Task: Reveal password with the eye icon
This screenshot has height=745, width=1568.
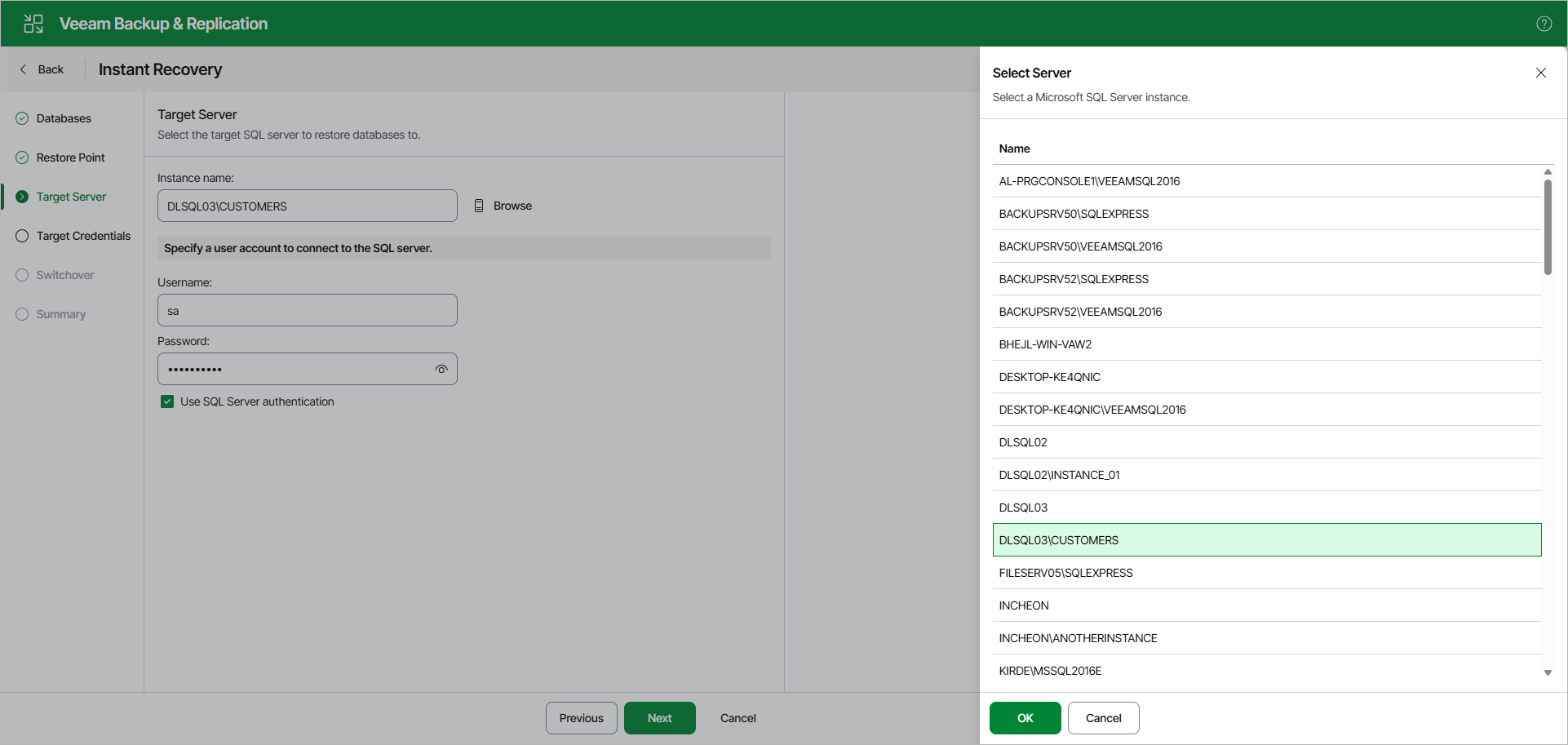Action: [x=441, y=369]
